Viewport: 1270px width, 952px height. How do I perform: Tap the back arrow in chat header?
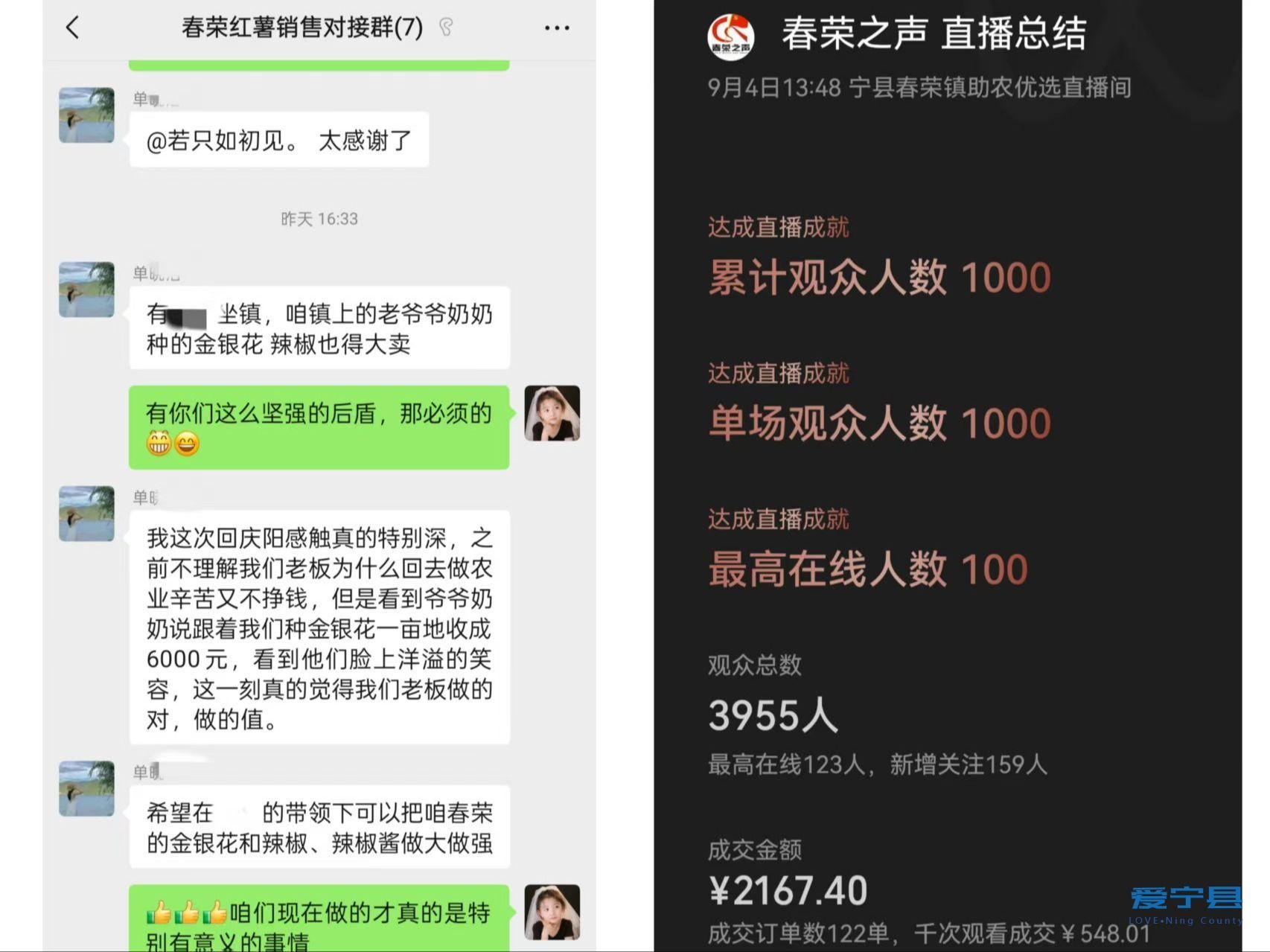point(72,28)
